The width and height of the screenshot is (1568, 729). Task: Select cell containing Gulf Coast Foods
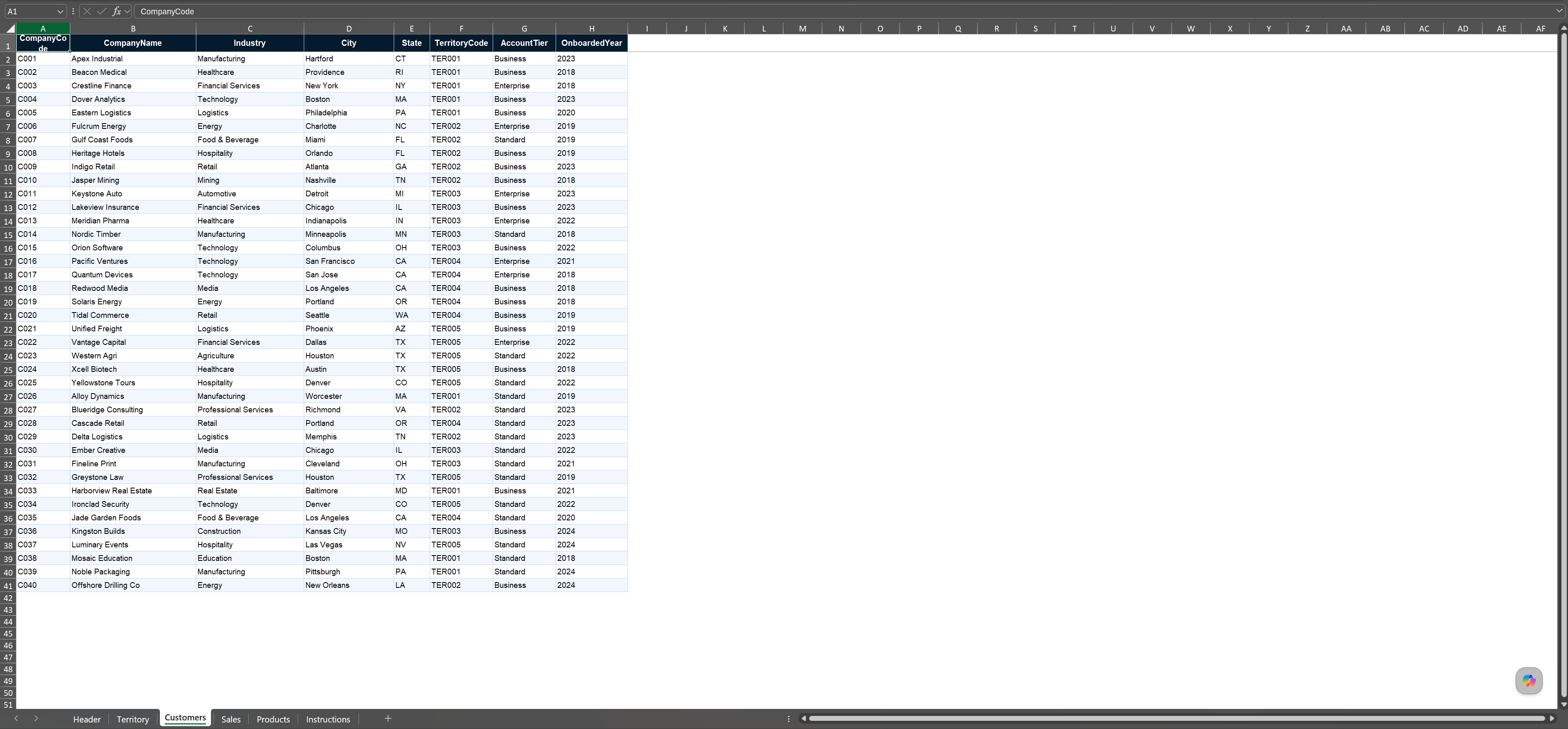[133, 140]
